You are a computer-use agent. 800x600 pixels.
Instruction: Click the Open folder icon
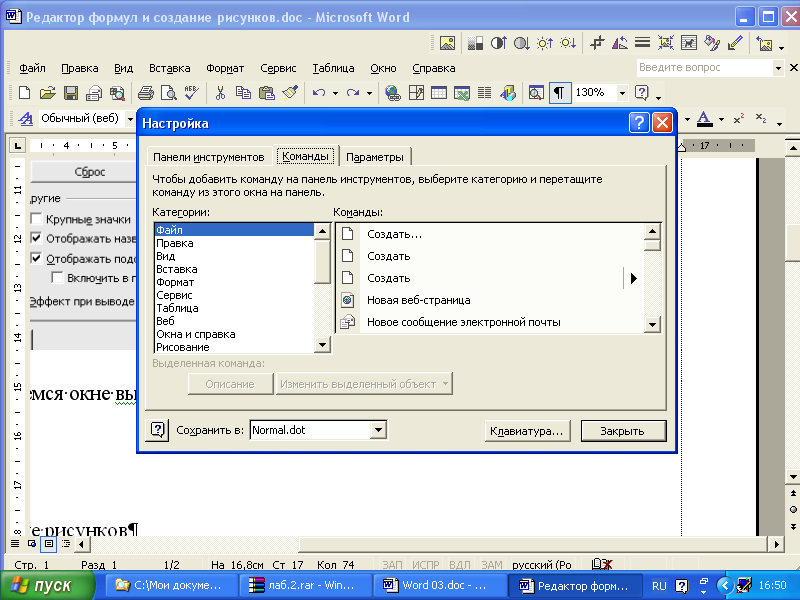(47, 93)
